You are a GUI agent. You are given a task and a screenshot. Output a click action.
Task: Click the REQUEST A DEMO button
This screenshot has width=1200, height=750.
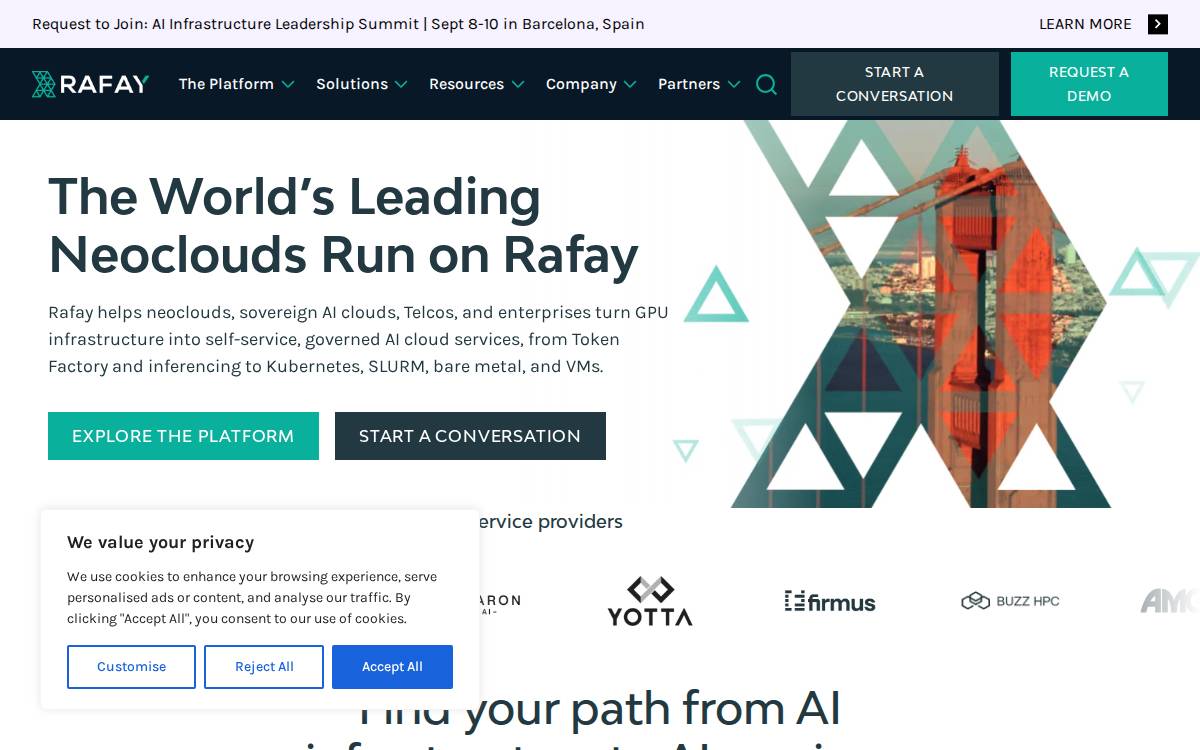click(x=1089, y=84)
